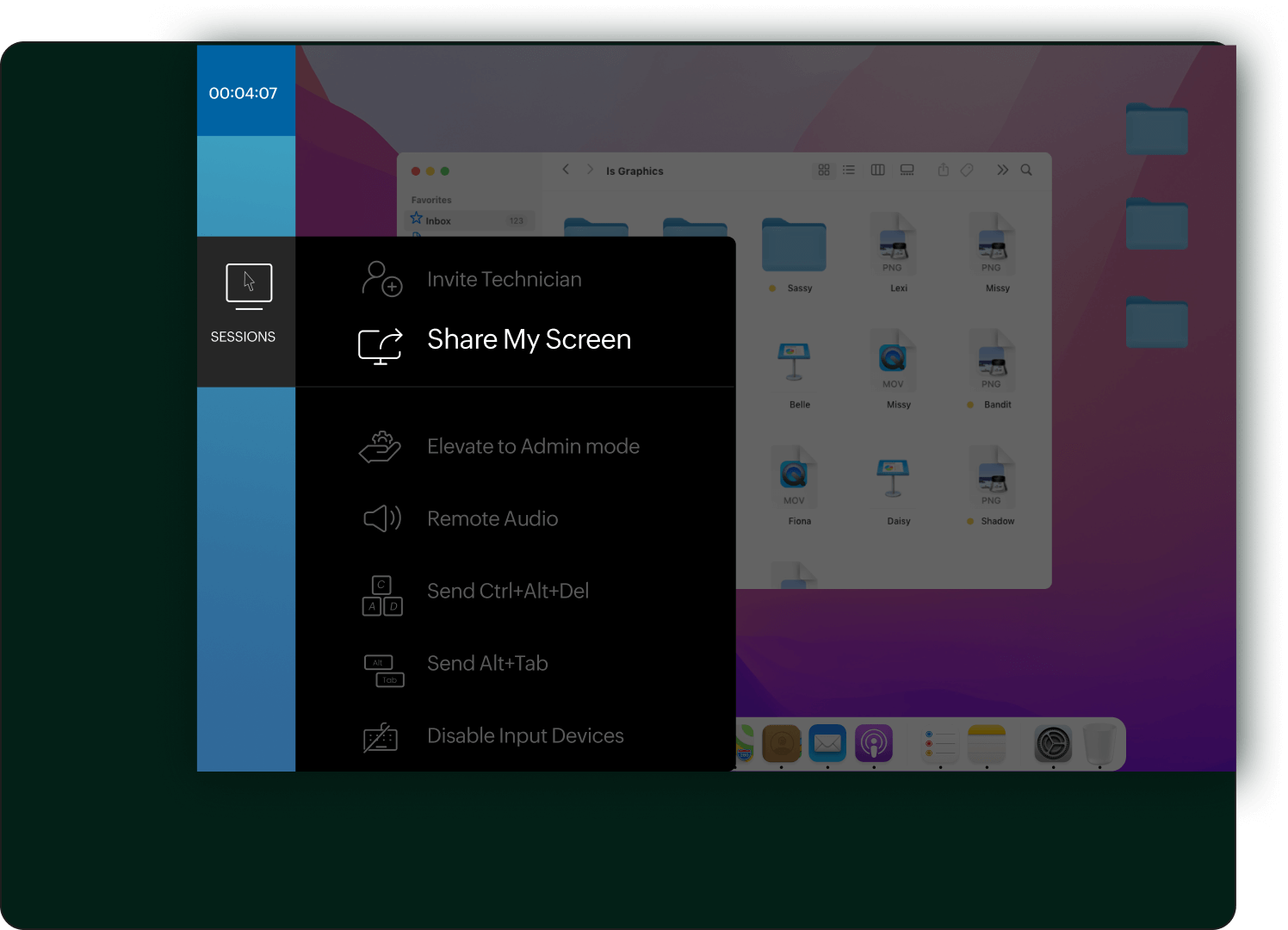Select the Belle presentation file
This screenshot has height=930, width=1288.
[794, 362]
